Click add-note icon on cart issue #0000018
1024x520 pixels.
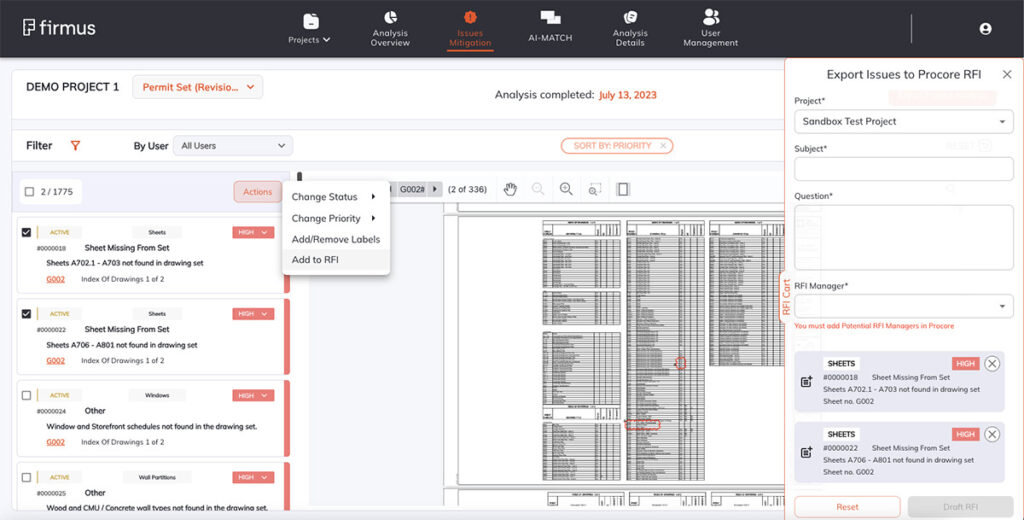(x=807, y=382)
